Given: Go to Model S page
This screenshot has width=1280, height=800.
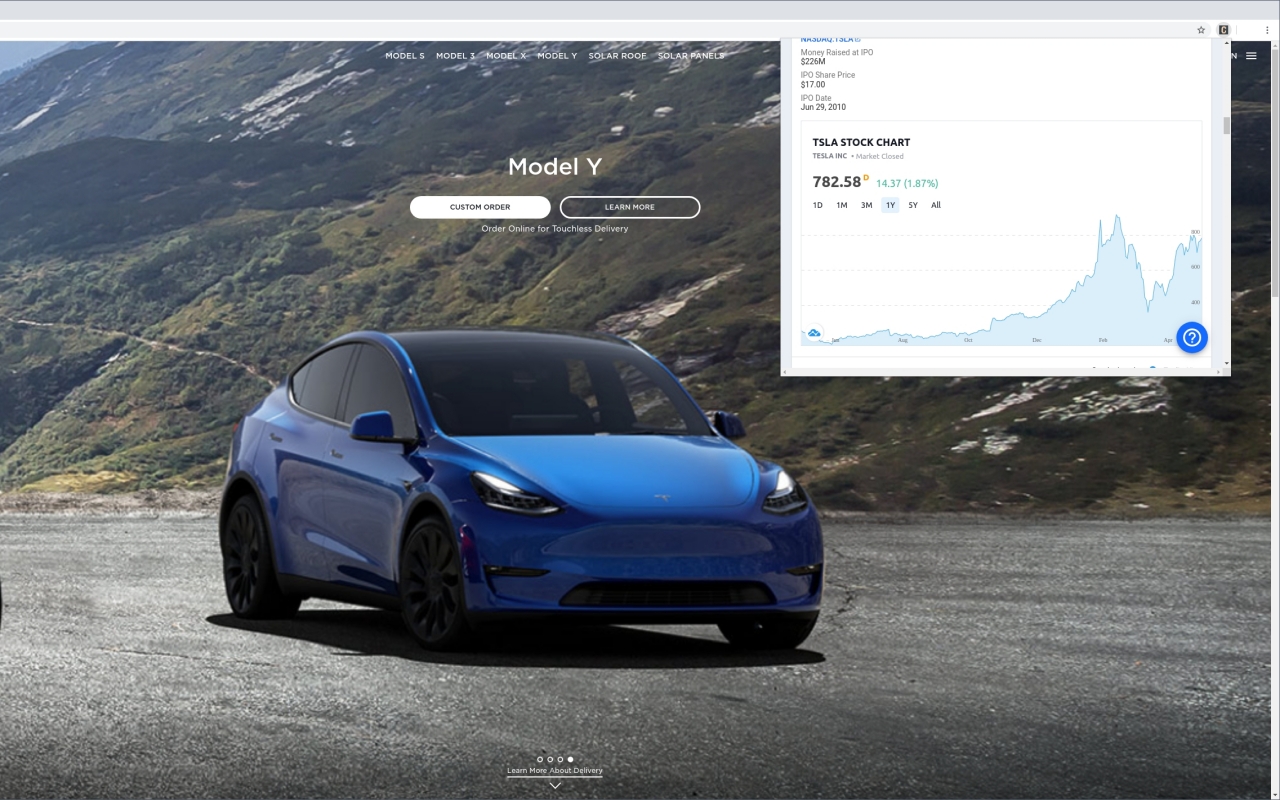Looking at the screenshot, I should click(405, 56).
